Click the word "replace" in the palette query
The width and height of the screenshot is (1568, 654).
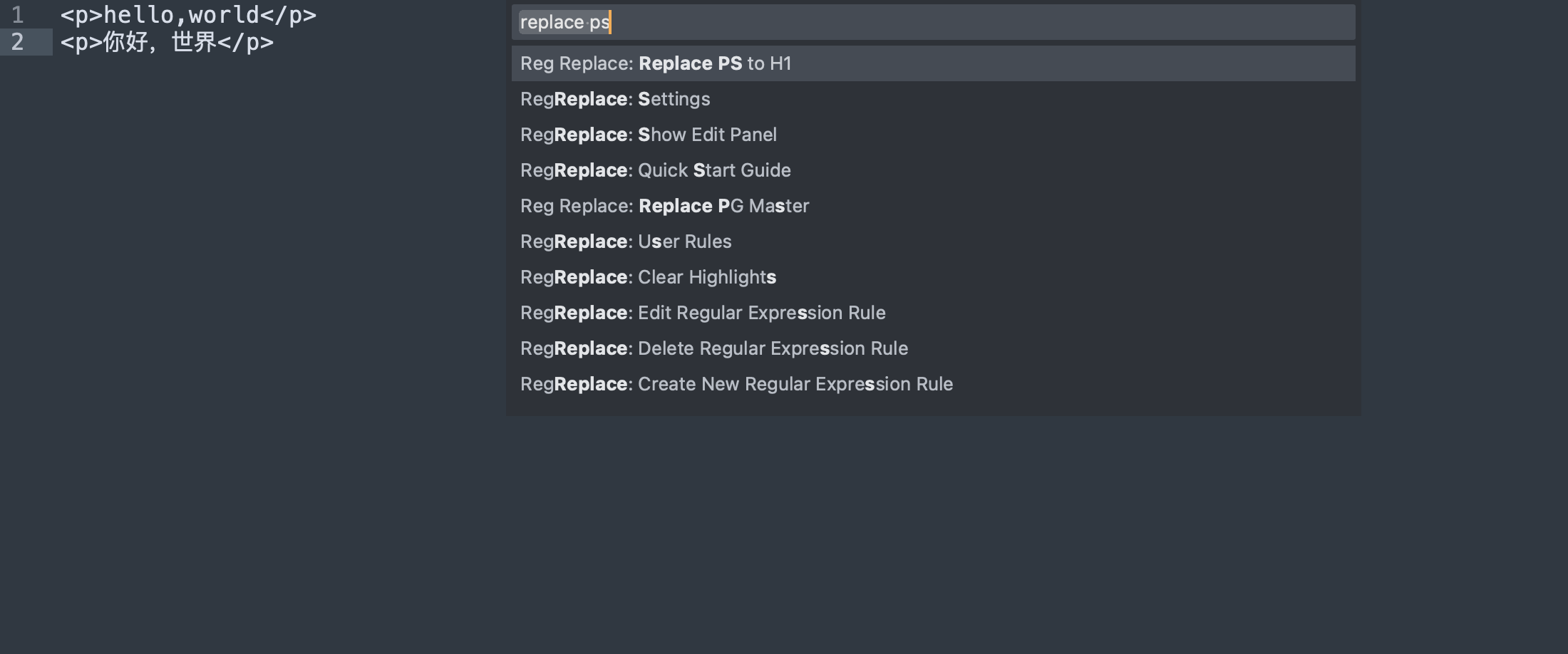552,22
